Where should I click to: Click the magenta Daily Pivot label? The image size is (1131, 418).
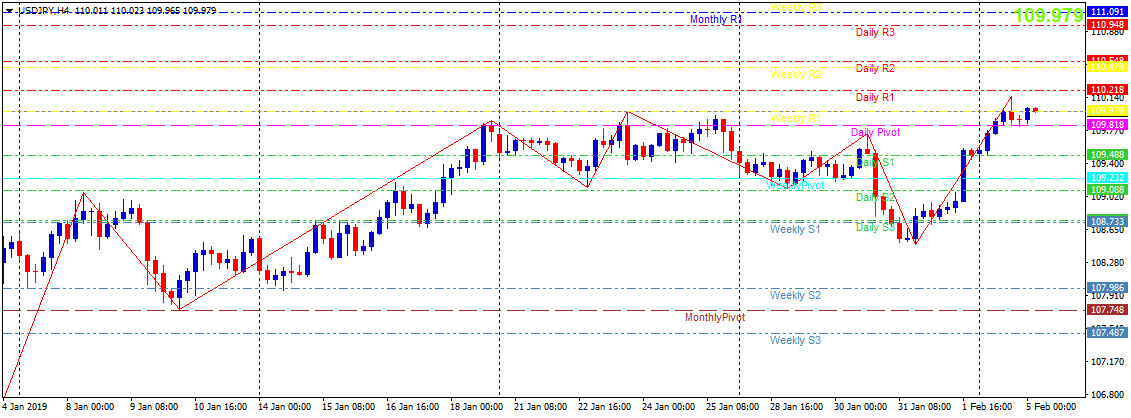pyautogui.click(x=875, y=132)
